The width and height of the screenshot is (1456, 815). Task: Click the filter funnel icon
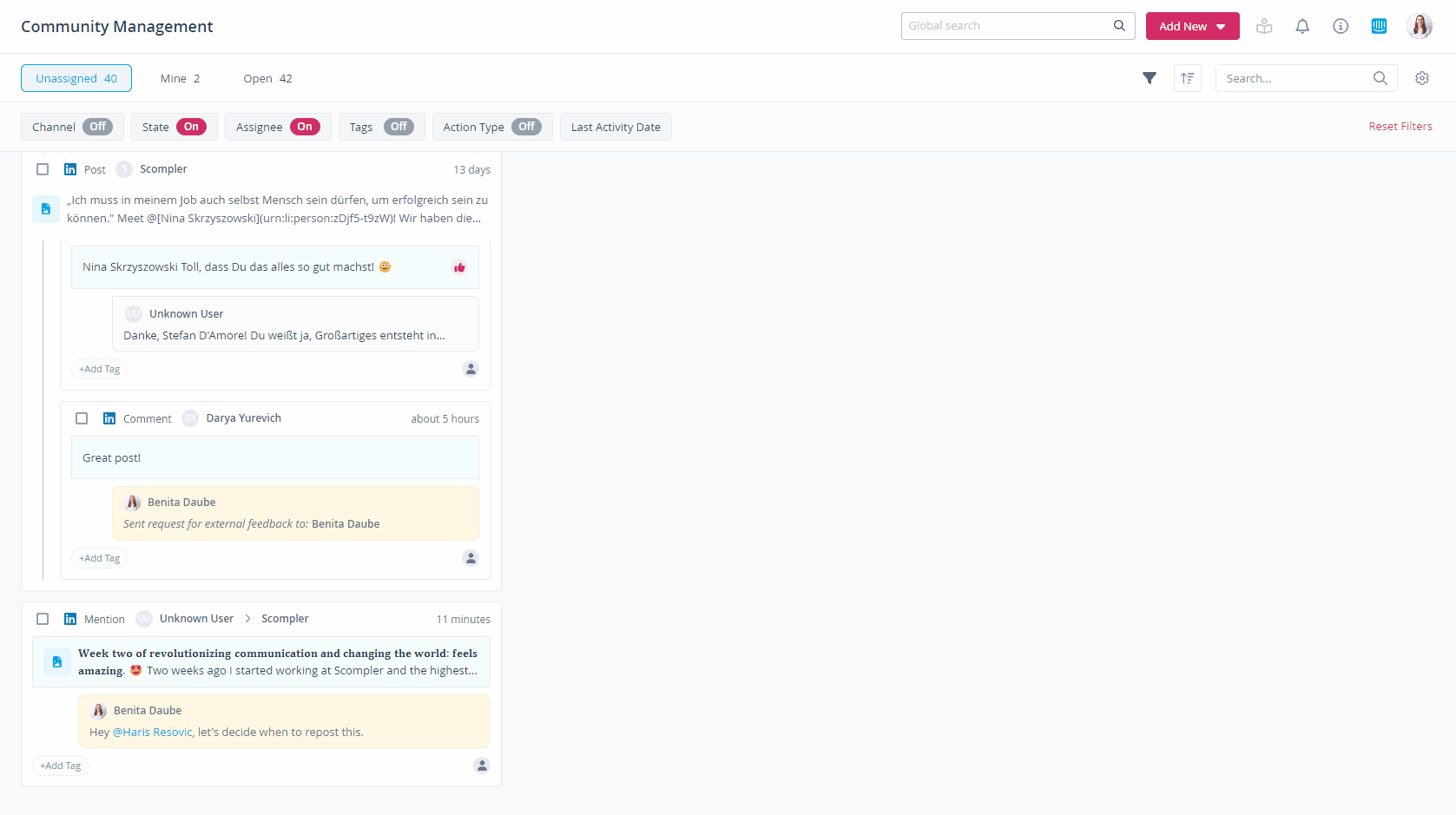(1149, 78)
